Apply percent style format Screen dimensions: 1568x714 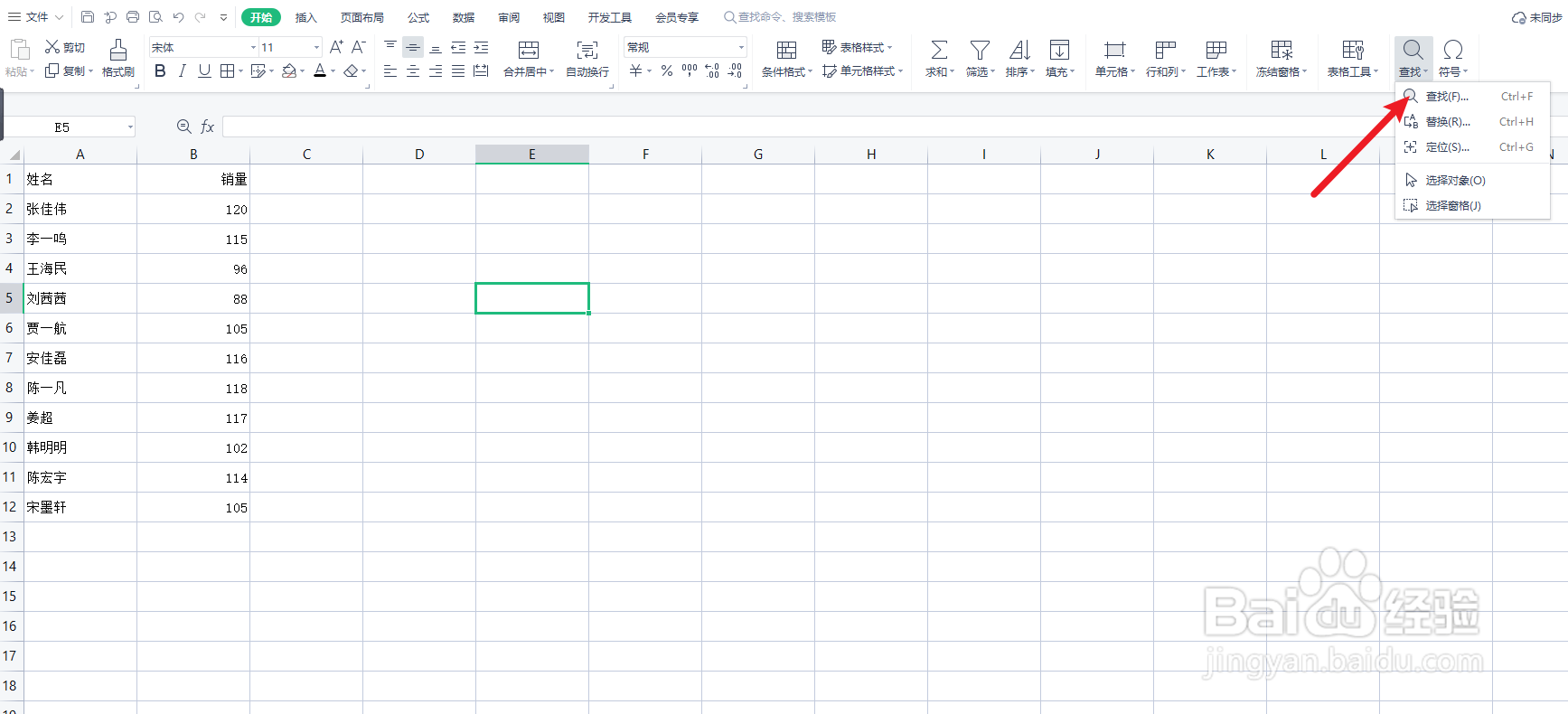[x=667, y=70]
